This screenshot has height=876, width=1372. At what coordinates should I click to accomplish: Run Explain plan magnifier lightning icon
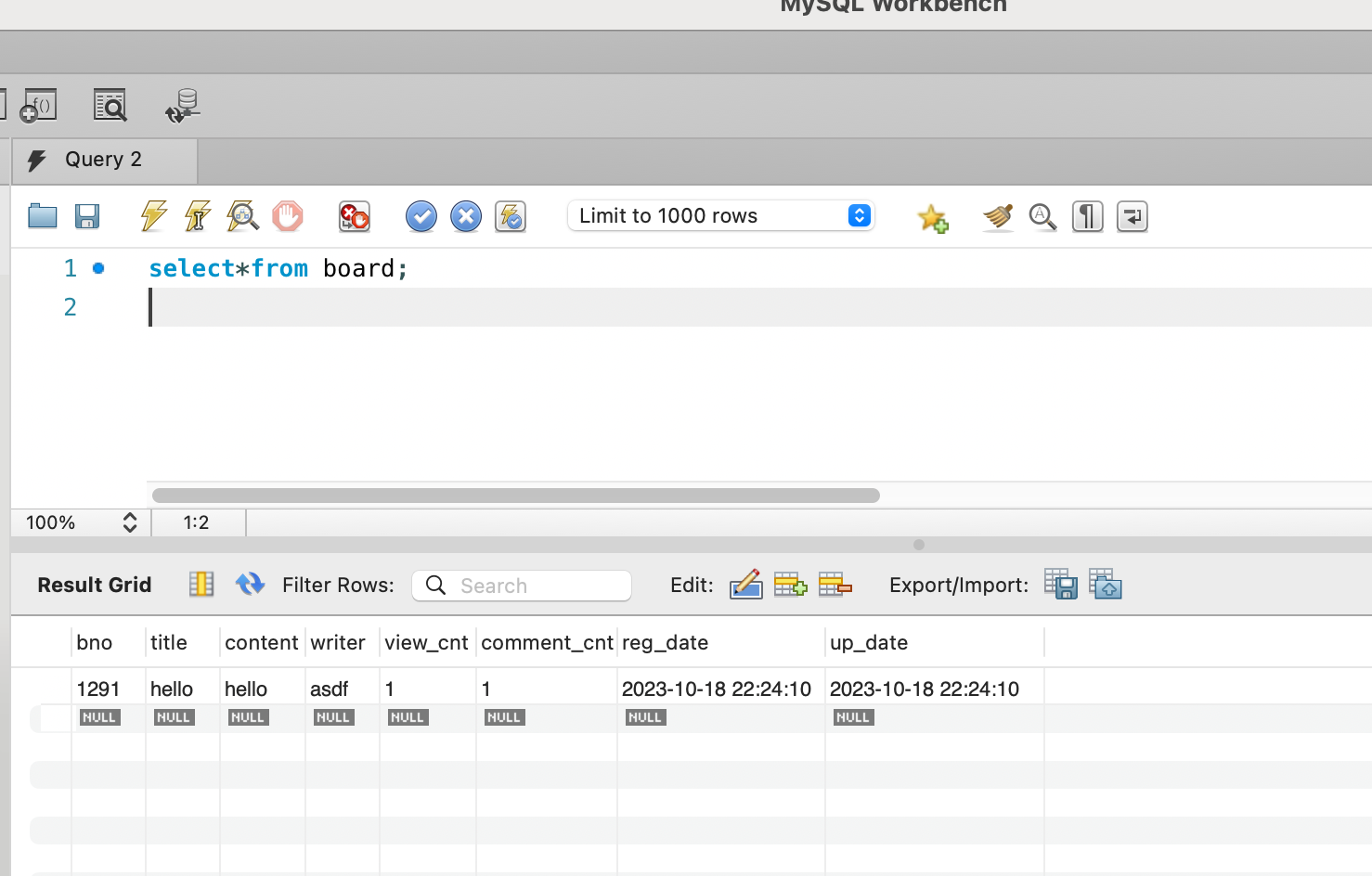[242, 216]
